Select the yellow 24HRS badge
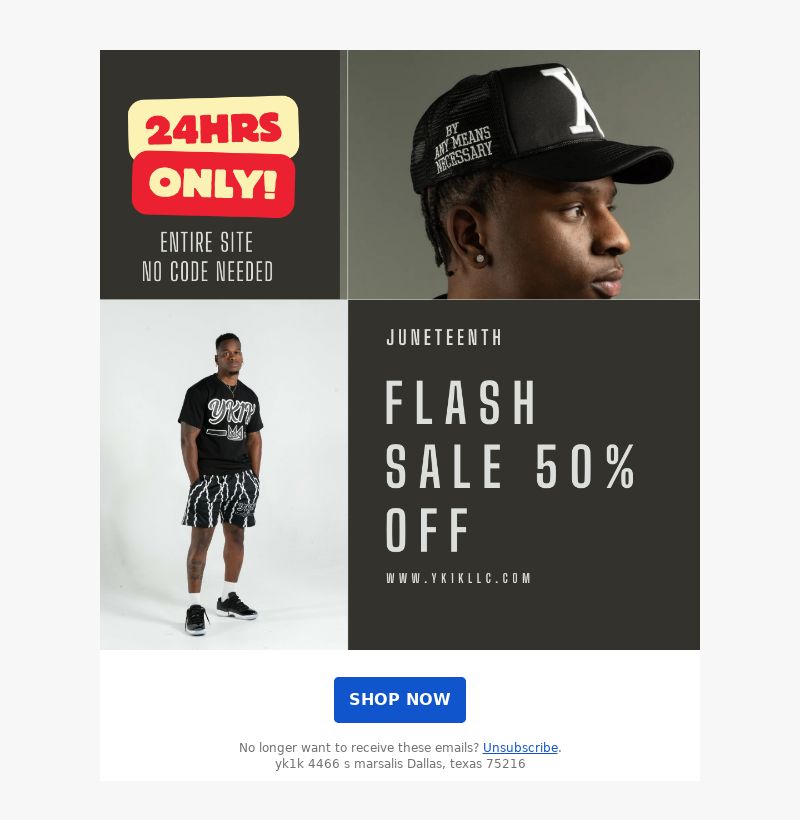Image resolution: width=800 pixels, height=820 pixels. [213, 127]
